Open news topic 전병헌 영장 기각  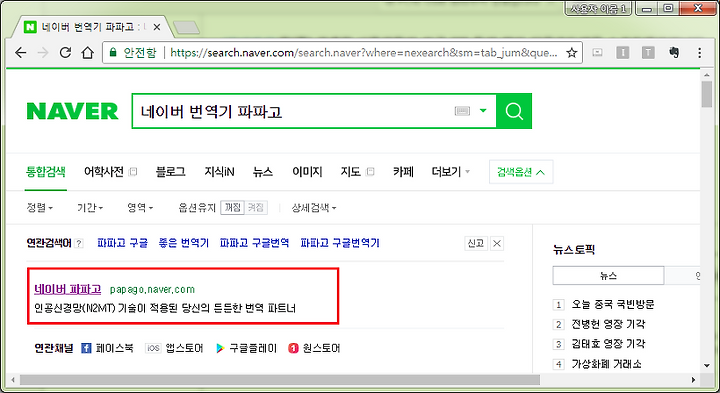click(608, 325)
